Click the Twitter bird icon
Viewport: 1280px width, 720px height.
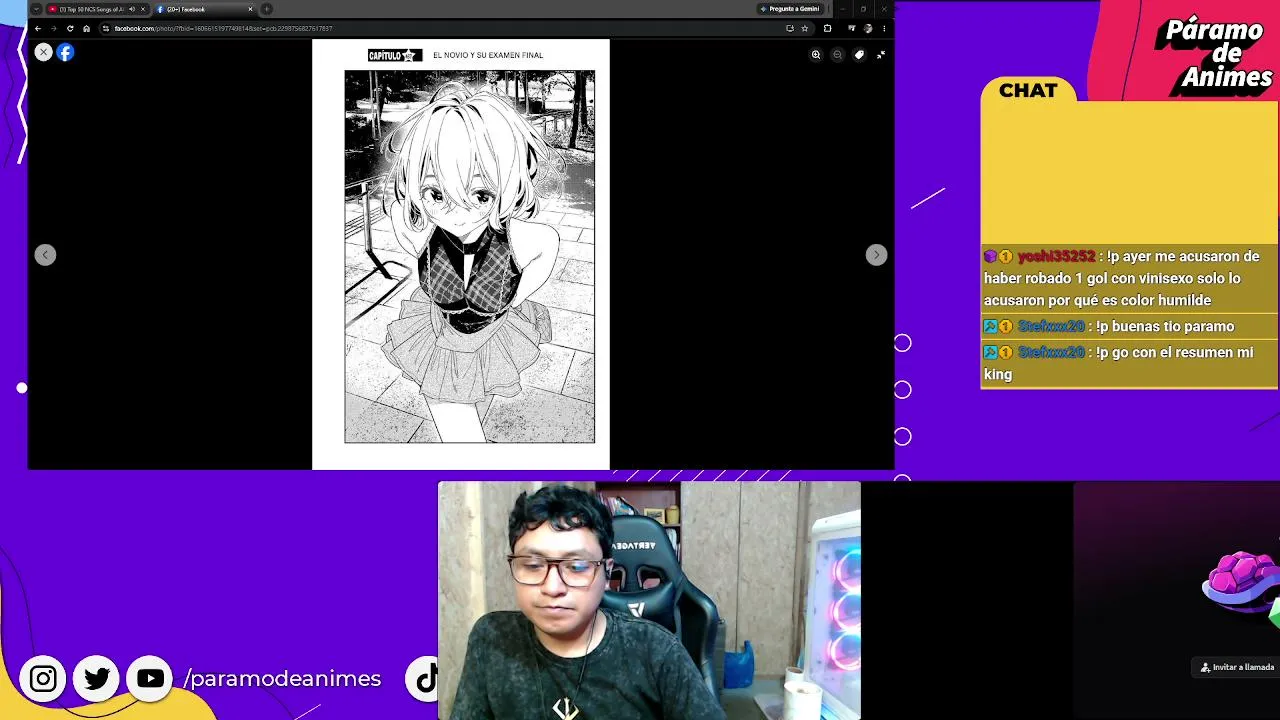click(x=97, y=679)
